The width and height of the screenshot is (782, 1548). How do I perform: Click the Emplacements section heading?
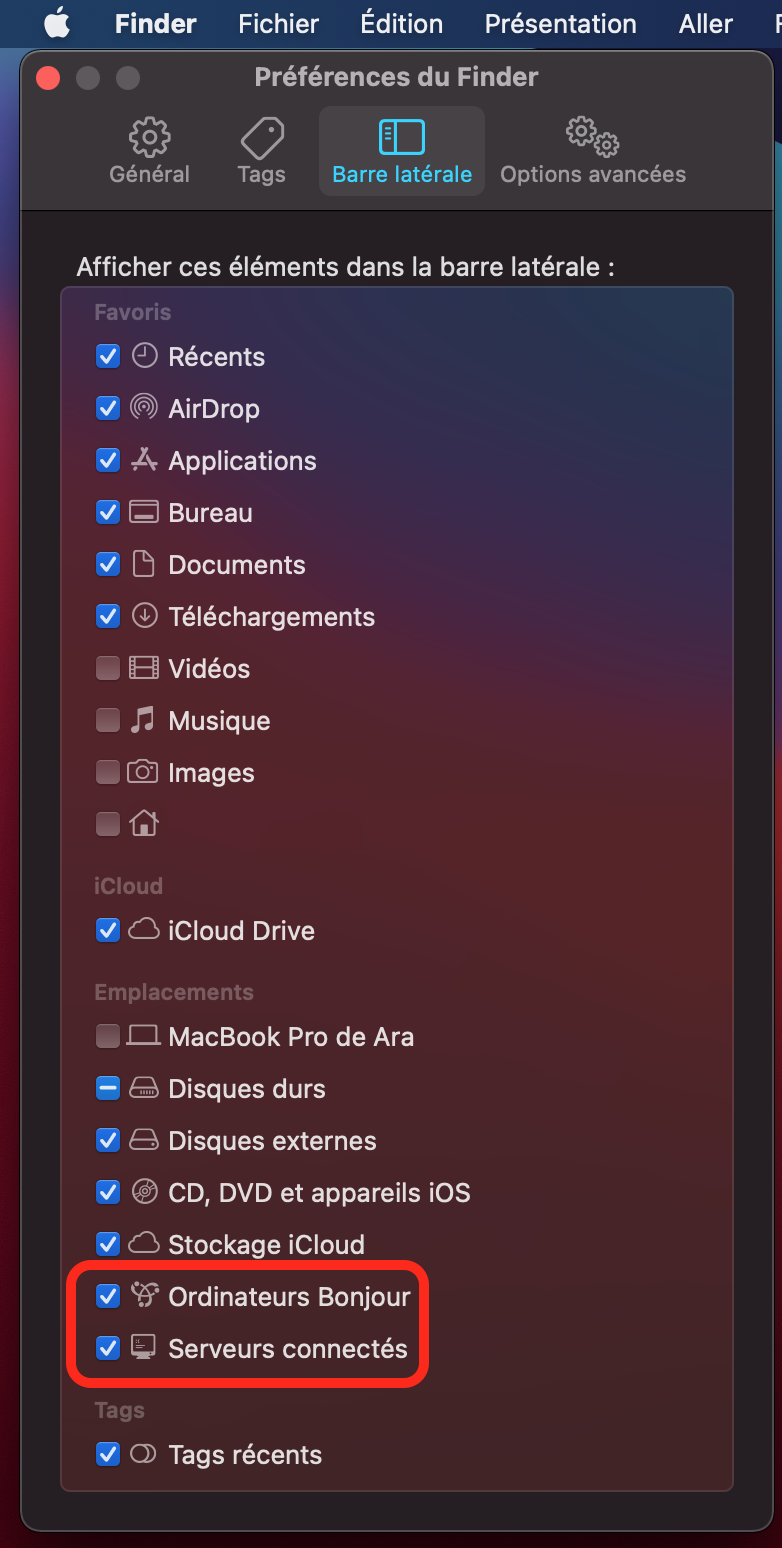tap(174, 992)
